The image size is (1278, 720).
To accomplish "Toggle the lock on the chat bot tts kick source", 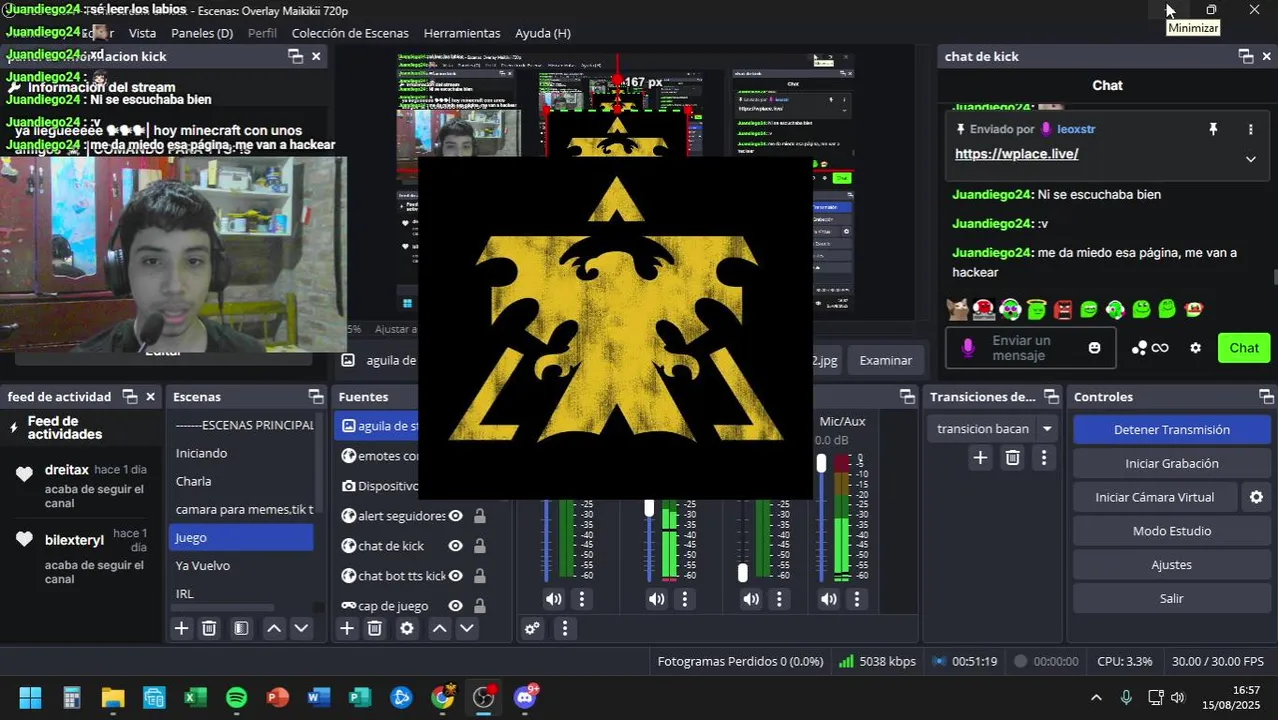I will point(480,576).
